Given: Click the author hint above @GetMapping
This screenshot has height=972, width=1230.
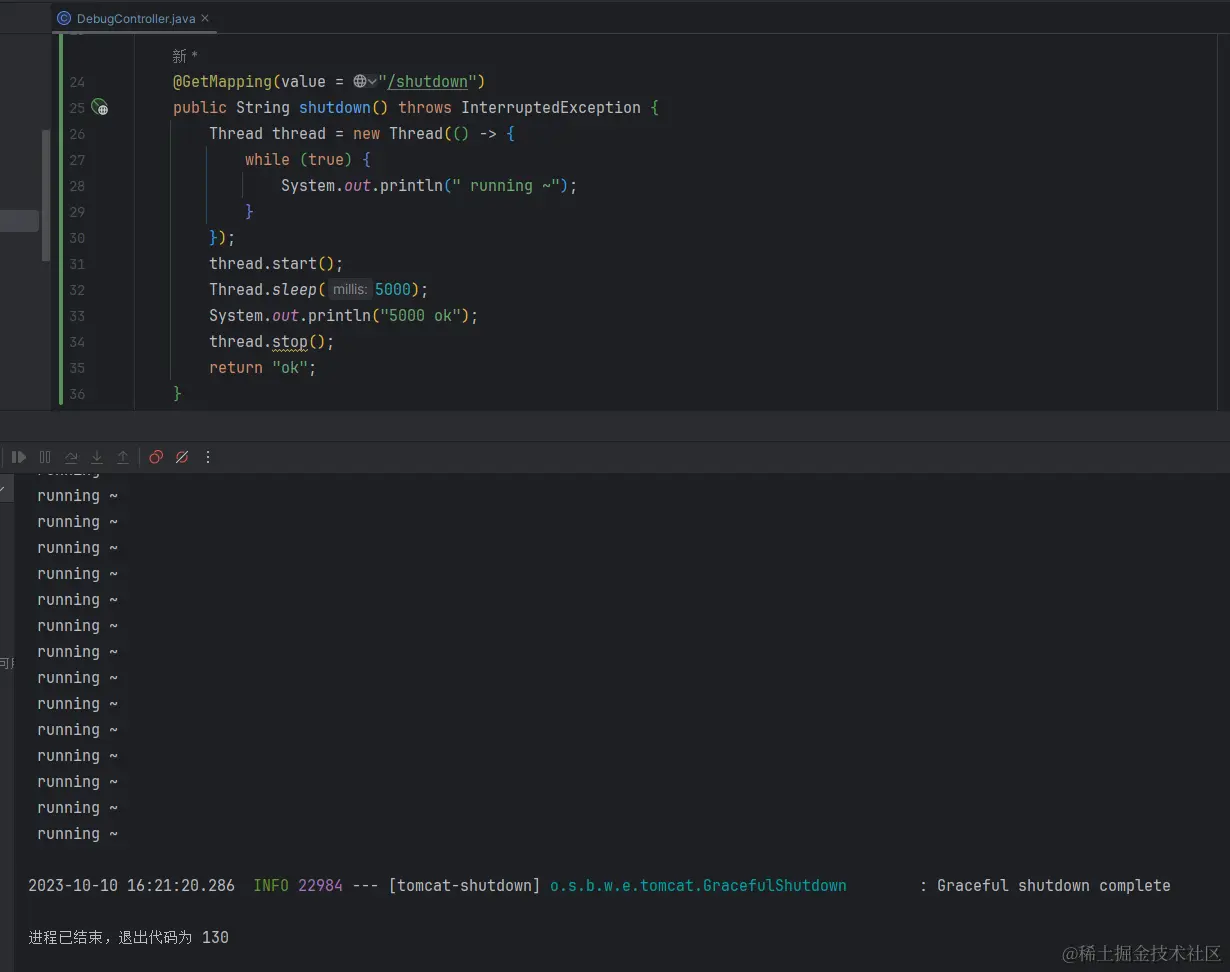Looking at the screenshot, I should pyautogui.click(x=186, y=57).
